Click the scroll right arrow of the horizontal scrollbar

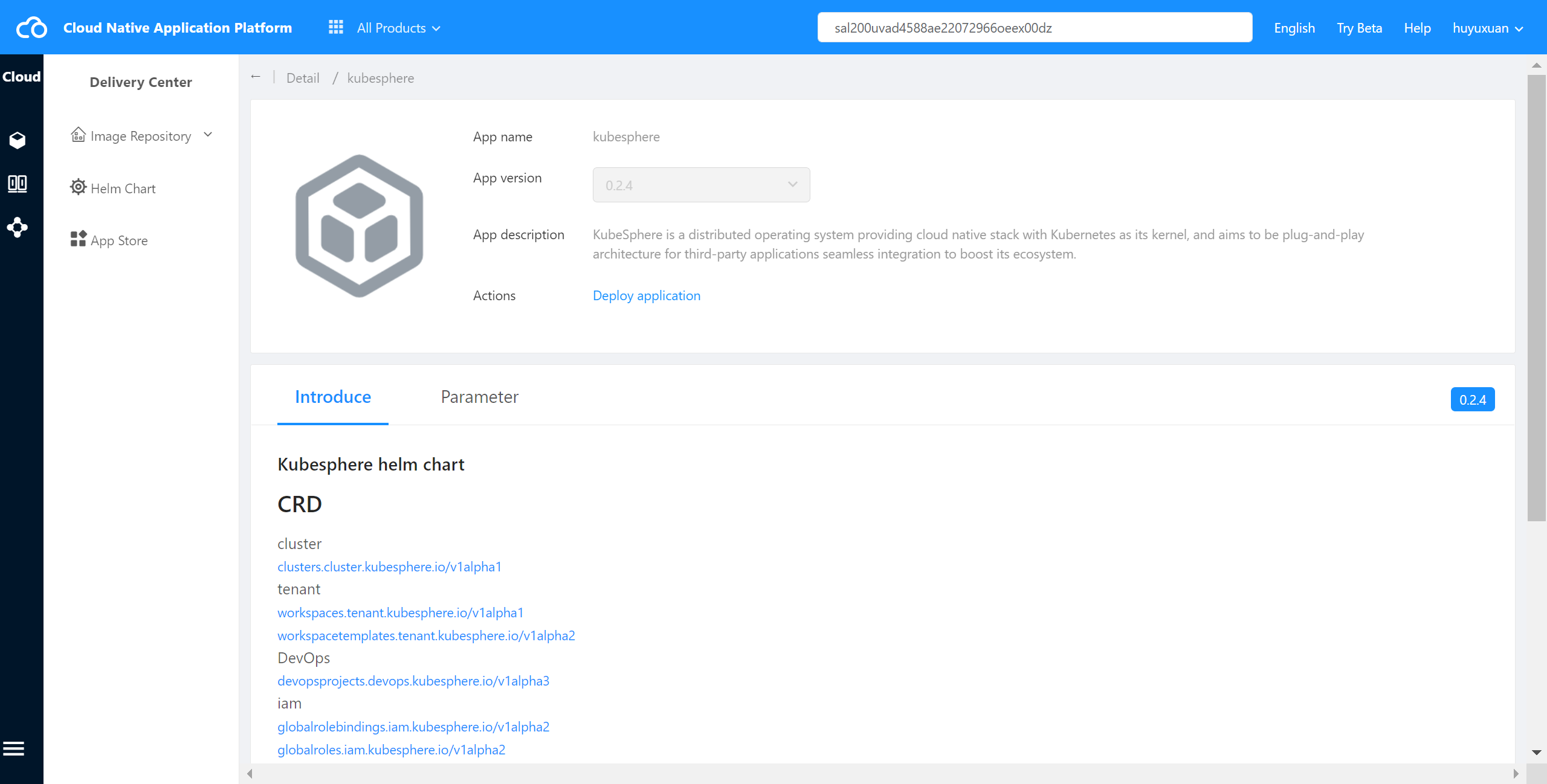pyautogui.click(x=1516, y=774)
